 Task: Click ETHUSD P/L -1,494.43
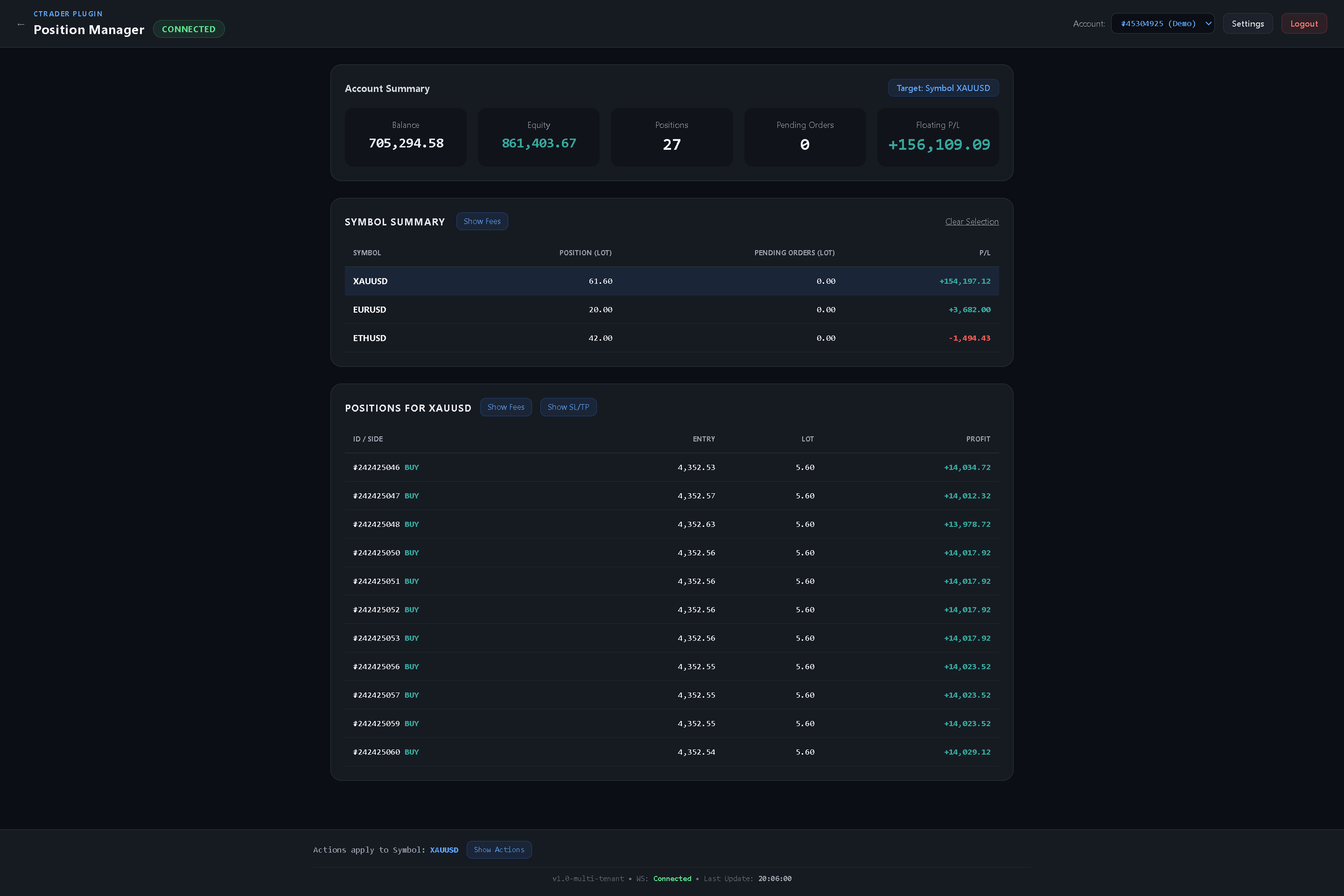point(969,338)
